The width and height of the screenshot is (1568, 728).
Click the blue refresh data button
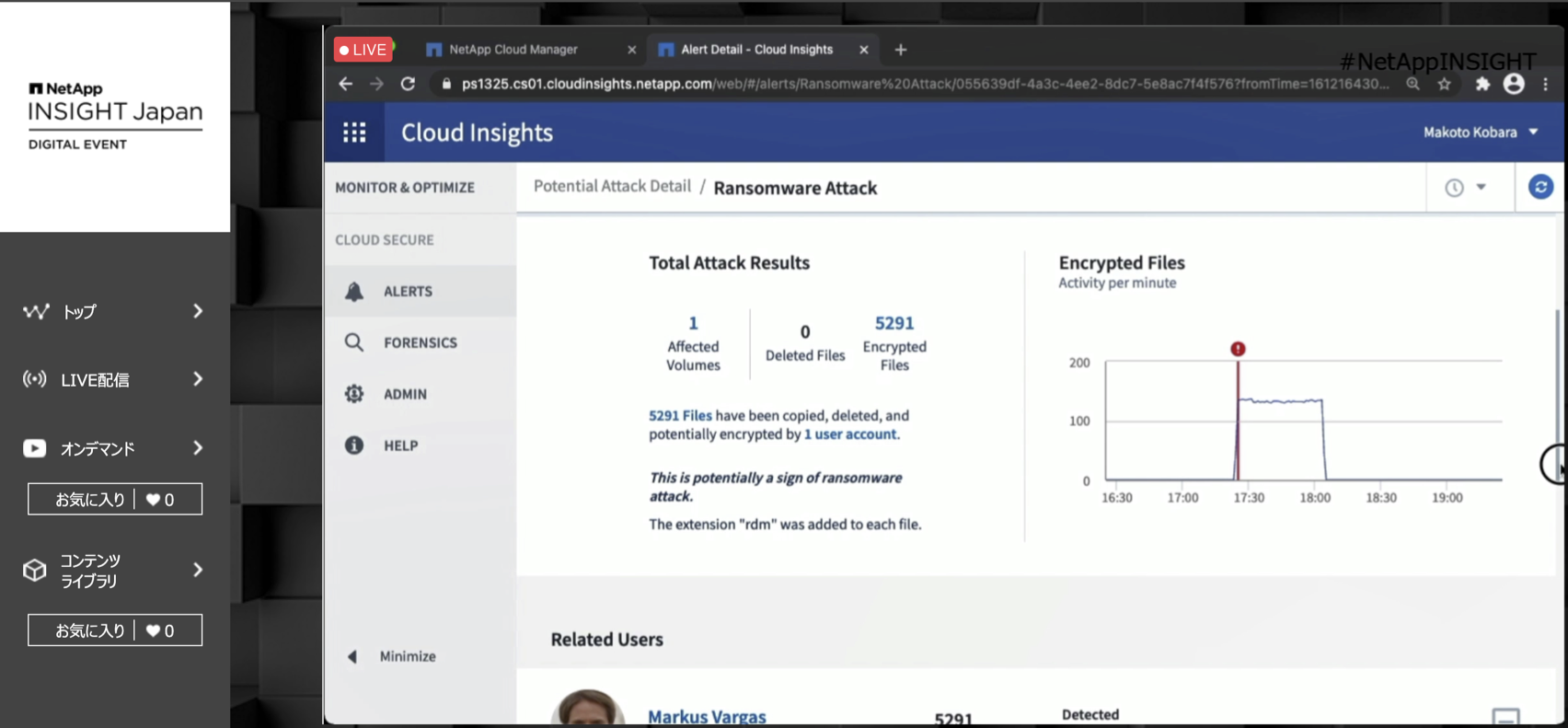[1540, 187]
